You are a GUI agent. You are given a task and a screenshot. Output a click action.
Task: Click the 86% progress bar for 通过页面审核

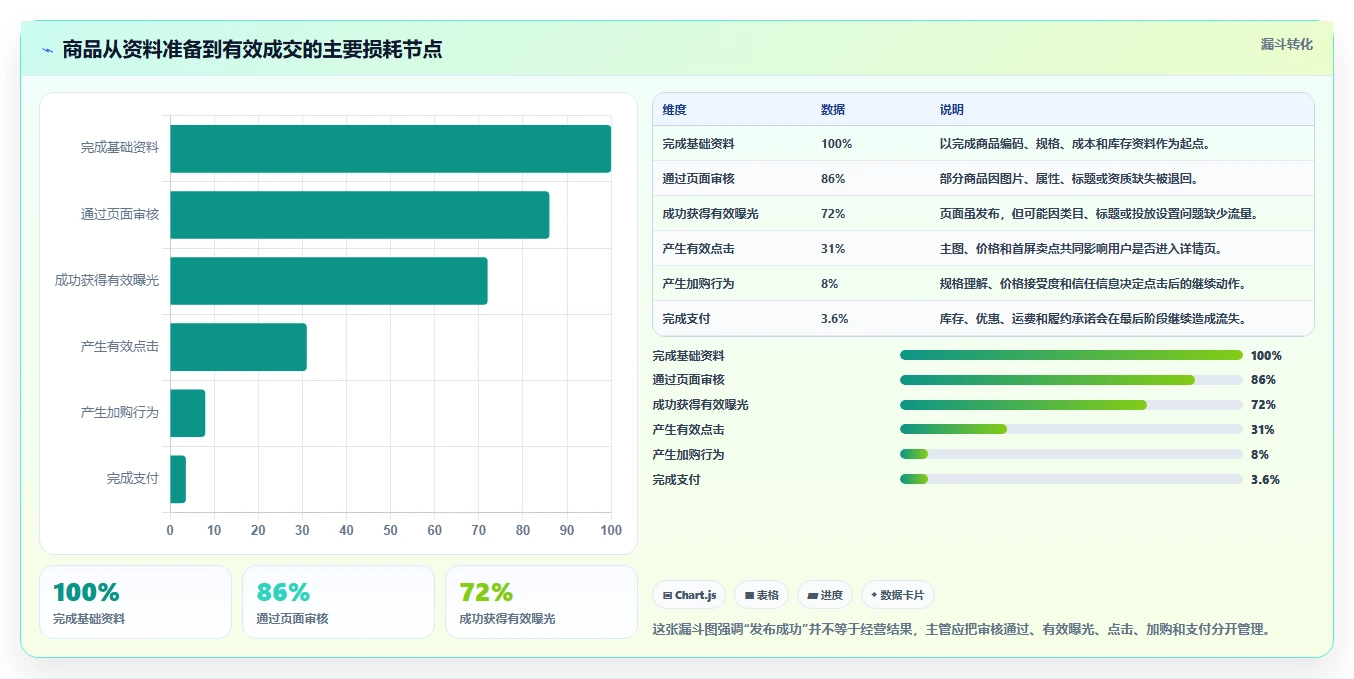click(1071, 380)
